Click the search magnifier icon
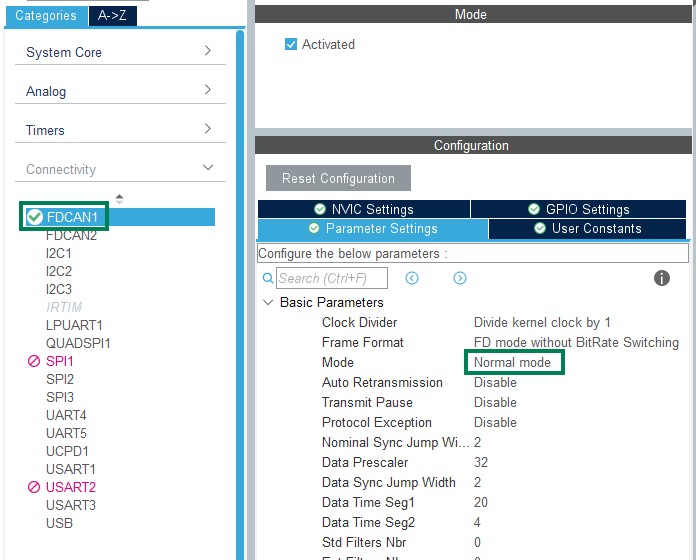The image size is (696, 560). 268,278
